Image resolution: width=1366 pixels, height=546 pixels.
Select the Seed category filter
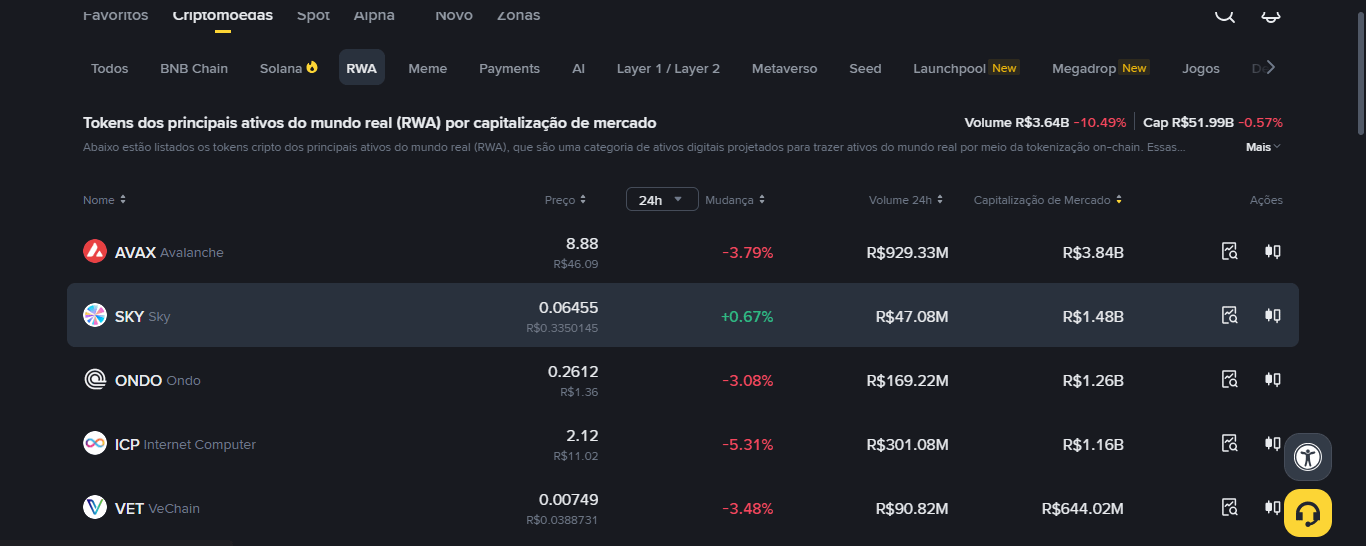(865, 68)
